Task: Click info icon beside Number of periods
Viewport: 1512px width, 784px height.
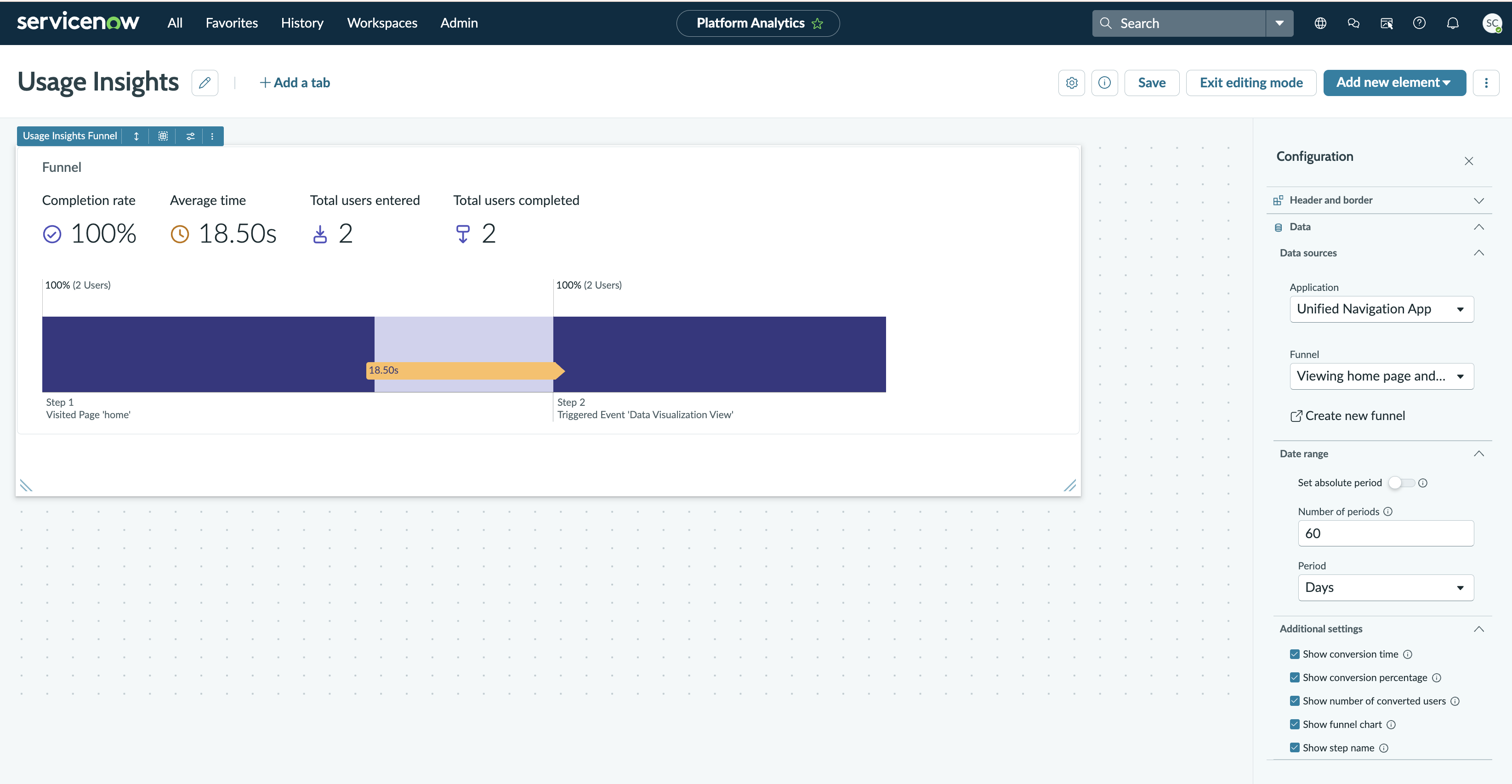Action: point(1387,511)
